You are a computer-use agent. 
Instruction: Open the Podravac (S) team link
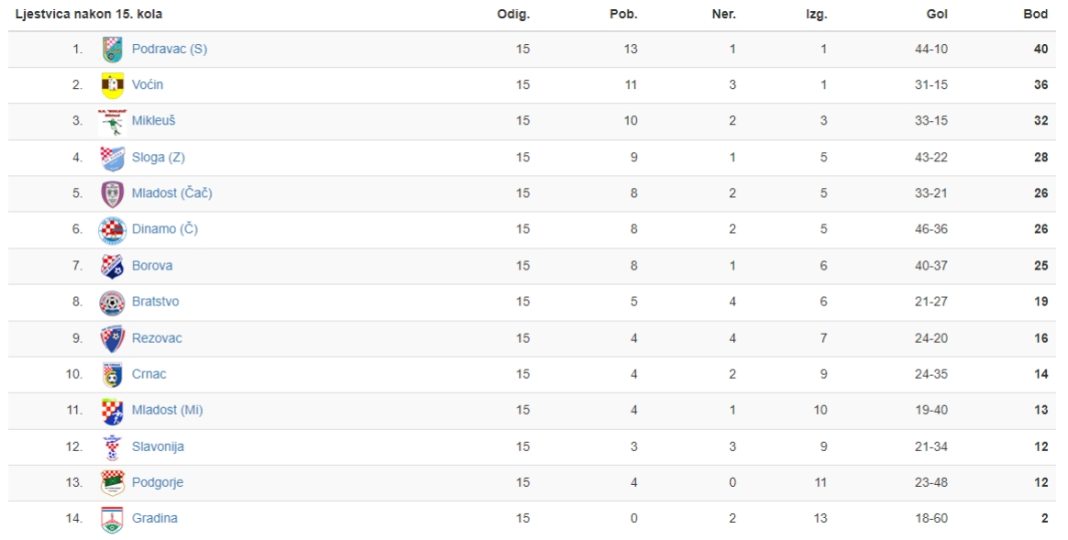pos(170,49)
